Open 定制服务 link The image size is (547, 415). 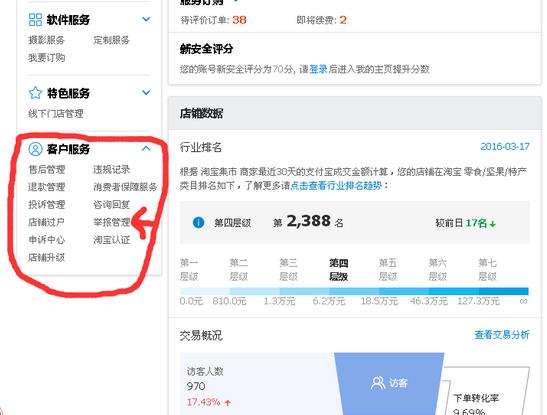click(111, 40)
